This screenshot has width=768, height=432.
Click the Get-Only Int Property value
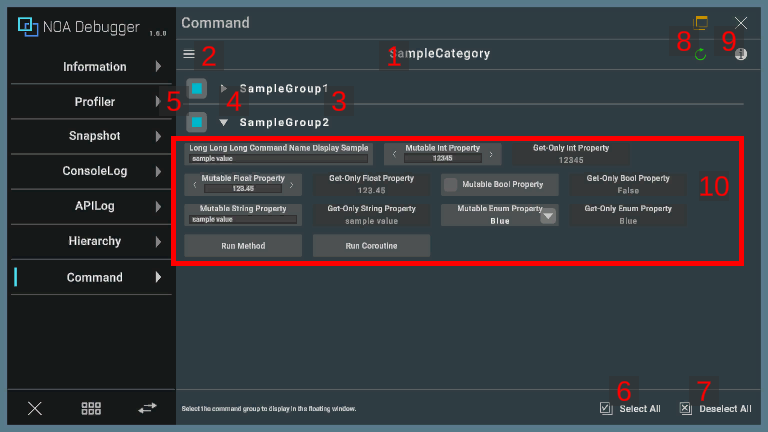[x=571, y=160]
